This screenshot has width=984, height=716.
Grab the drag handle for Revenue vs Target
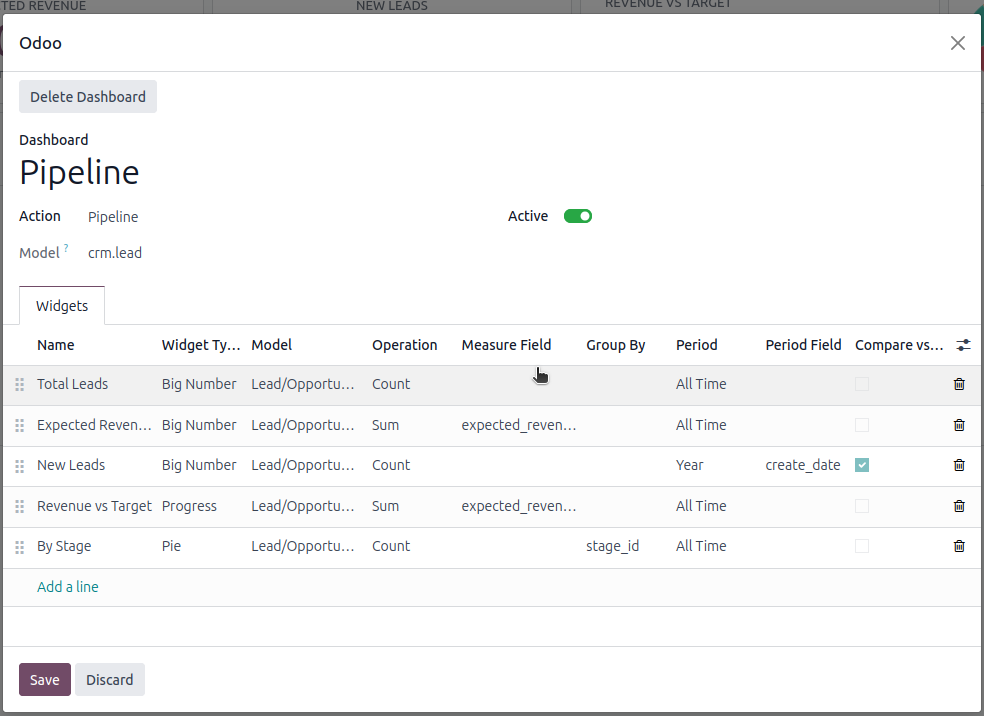point(19,506)
